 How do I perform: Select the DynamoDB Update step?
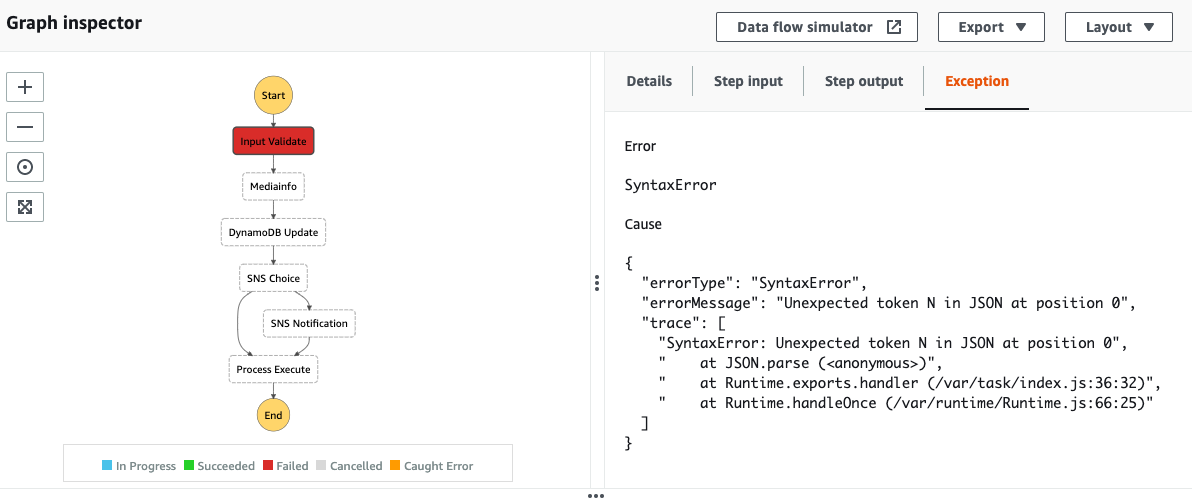[x=274, y=233]
